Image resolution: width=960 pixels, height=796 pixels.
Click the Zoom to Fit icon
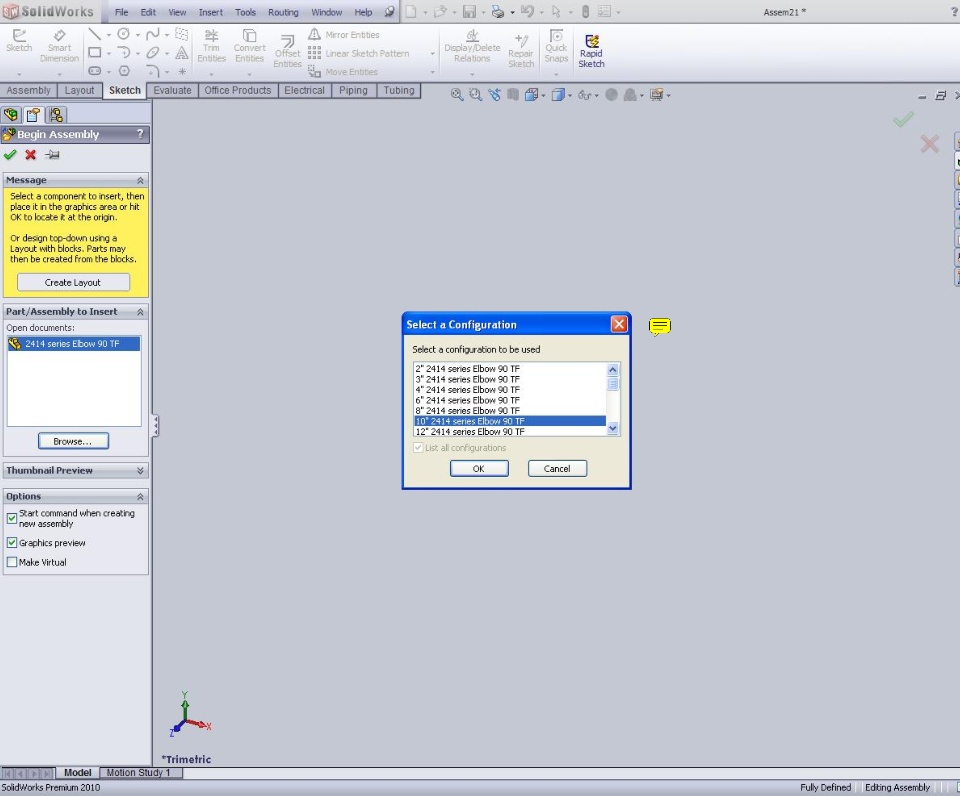coord(457,95)
